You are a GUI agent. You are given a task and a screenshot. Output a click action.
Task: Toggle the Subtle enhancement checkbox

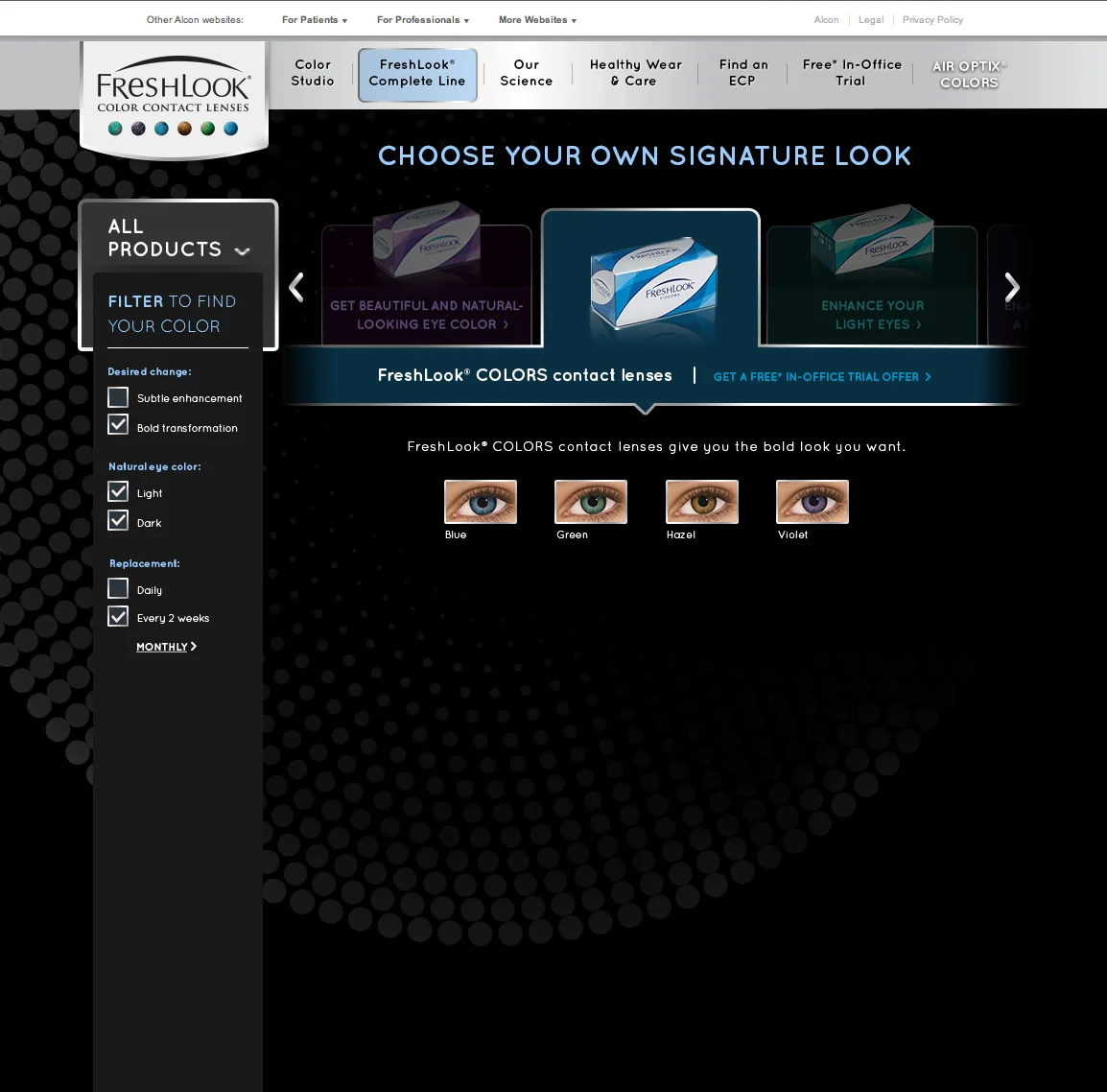118,397
